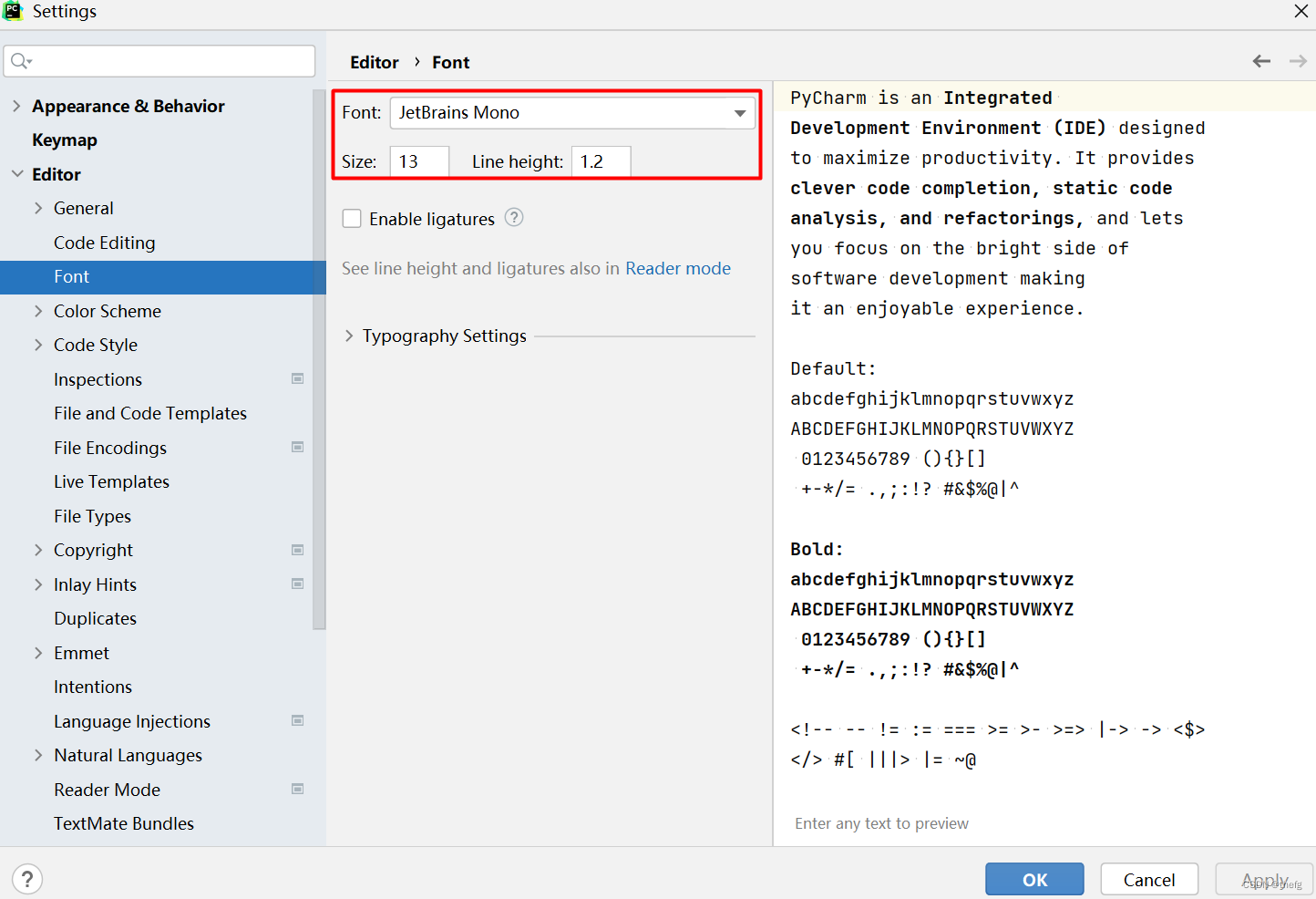This screenshot has width=1316, height=899.
Task: Open File Encodings settings
Action: click(110, 448)
